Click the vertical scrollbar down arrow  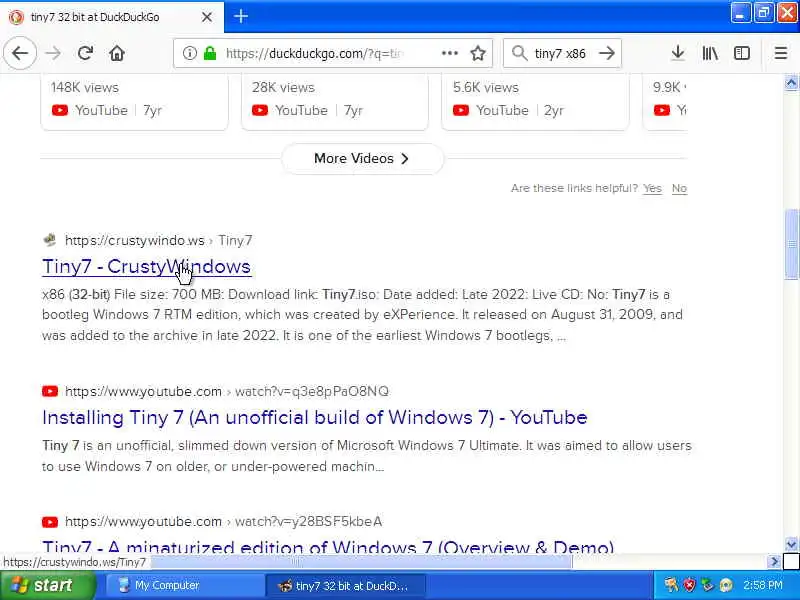[791, 544]
